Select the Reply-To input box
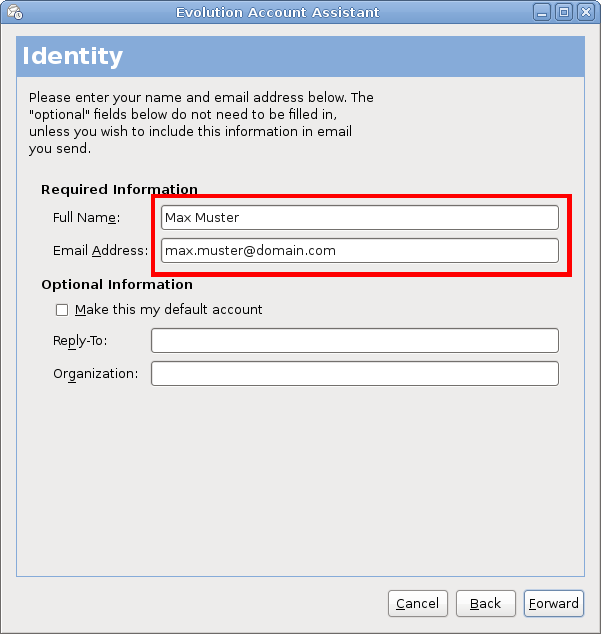This screenshot has height=634, width=601. 354,341
